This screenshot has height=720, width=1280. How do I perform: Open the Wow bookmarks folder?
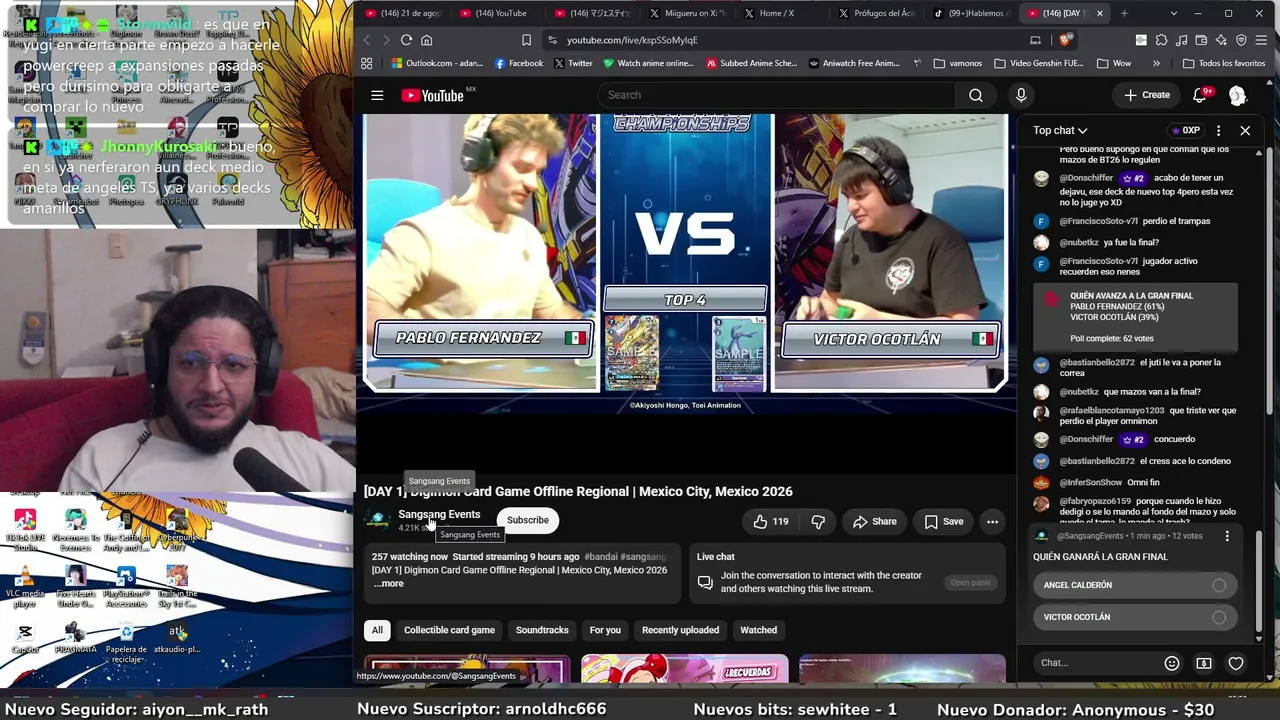[x=1113, y=63]
